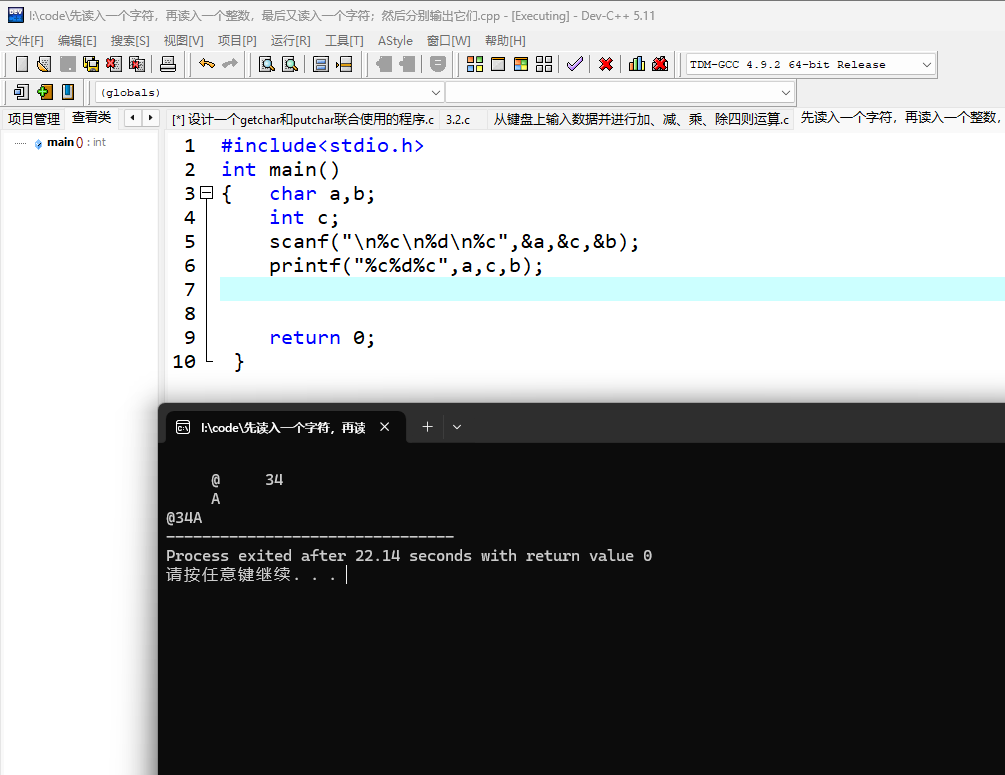Screen dimensions: 1005x775
Task: Click the printf line in the editor
Action: tap(406, 265)
